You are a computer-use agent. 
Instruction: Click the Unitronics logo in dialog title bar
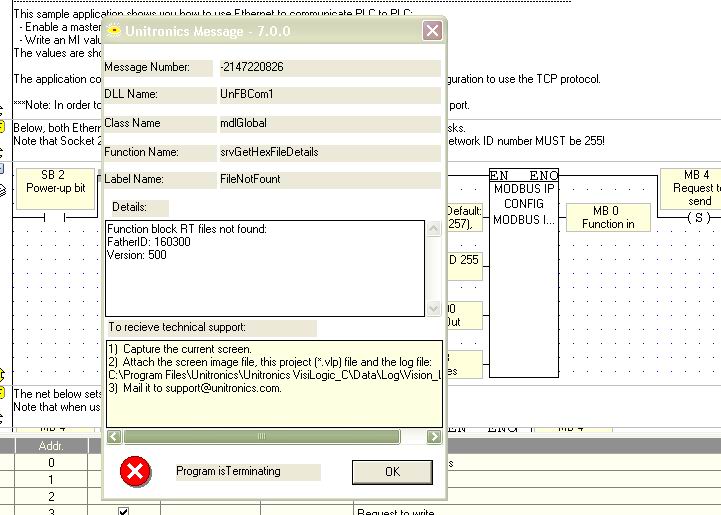pos(113,30)
